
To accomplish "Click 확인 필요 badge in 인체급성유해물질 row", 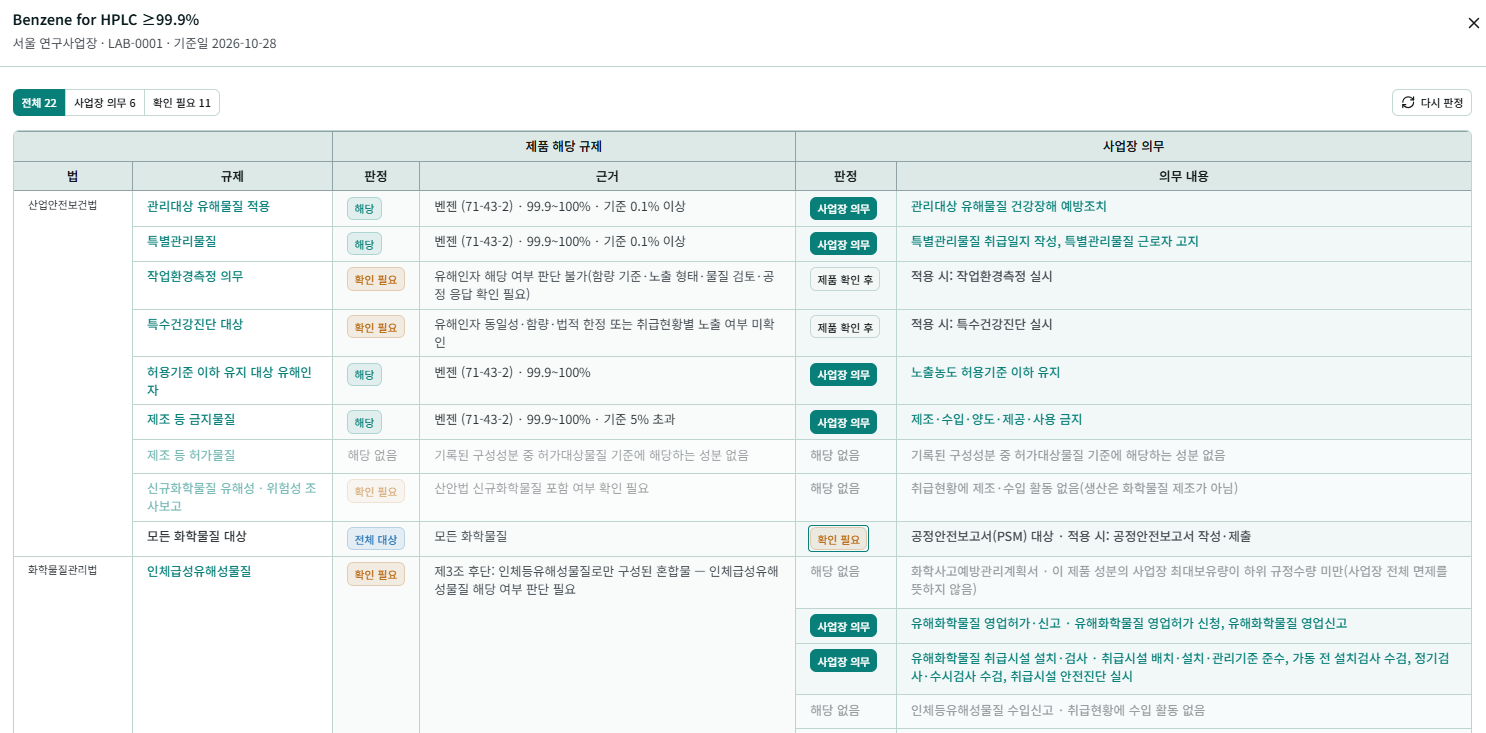I will 376,574.
